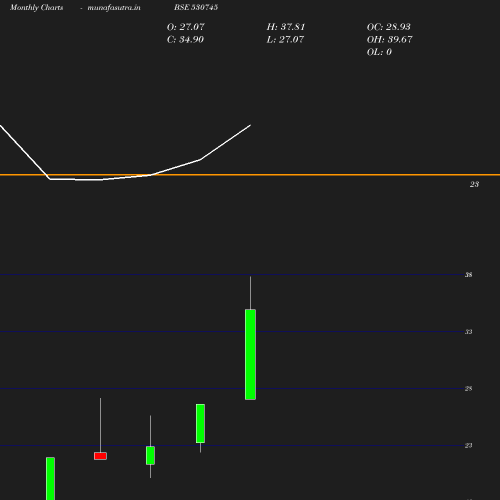This screenshot has height=500, width=500.
Task: Click the 'Monthly Charts' title text
Action: pyautogui.click(x=36, y=7)
